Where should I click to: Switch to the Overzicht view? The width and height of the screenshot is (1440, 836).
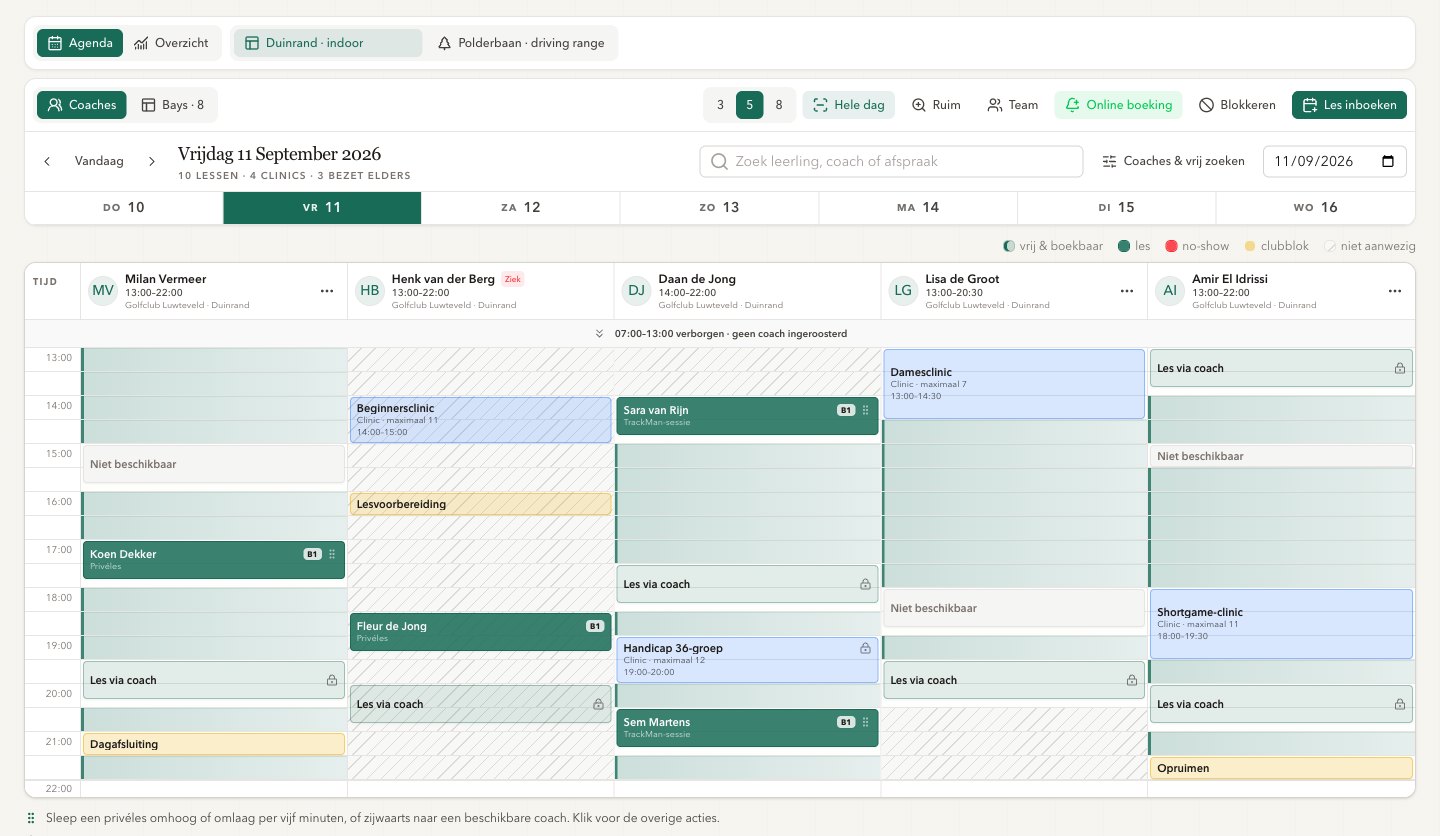coord(171,43)
